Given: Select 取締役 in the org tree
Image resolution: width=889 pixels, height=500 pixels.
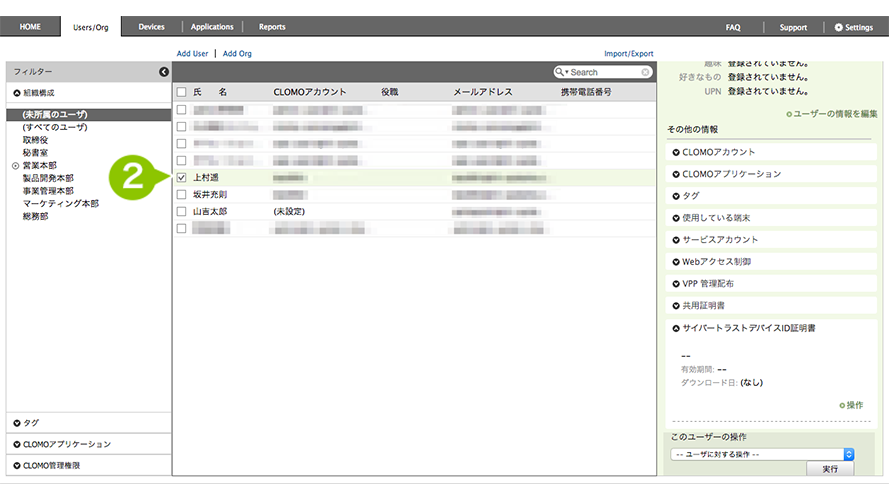Looking at the screenshot, I should click(35, 140).
